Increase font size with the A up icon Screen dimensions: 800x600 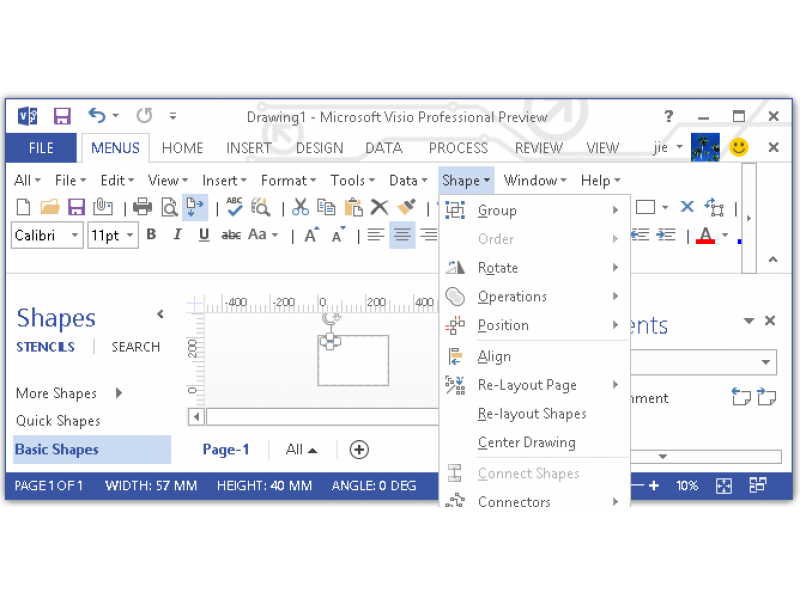[311, 235]
